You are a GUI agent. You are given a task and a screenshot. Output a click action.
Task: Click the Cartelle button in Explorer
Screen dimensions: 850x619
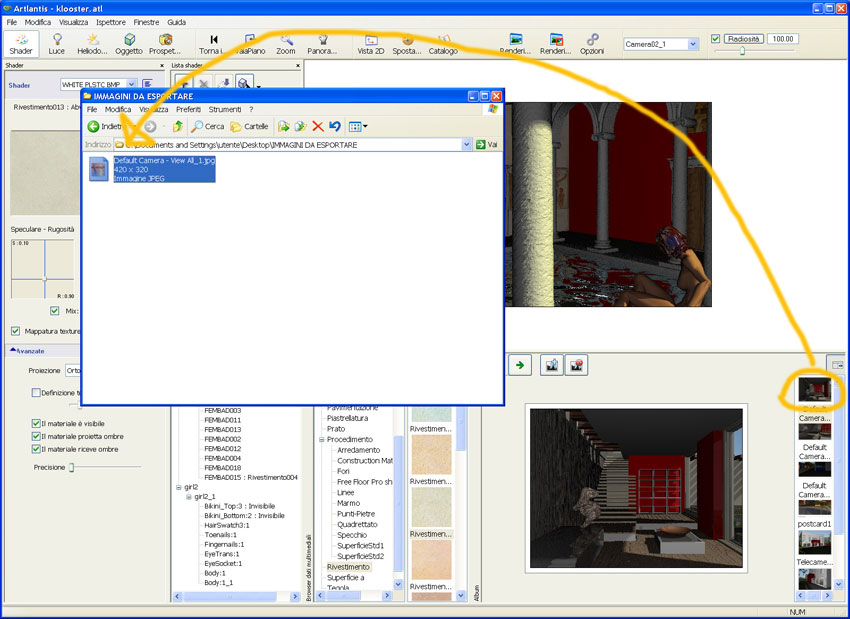(249, 127)
